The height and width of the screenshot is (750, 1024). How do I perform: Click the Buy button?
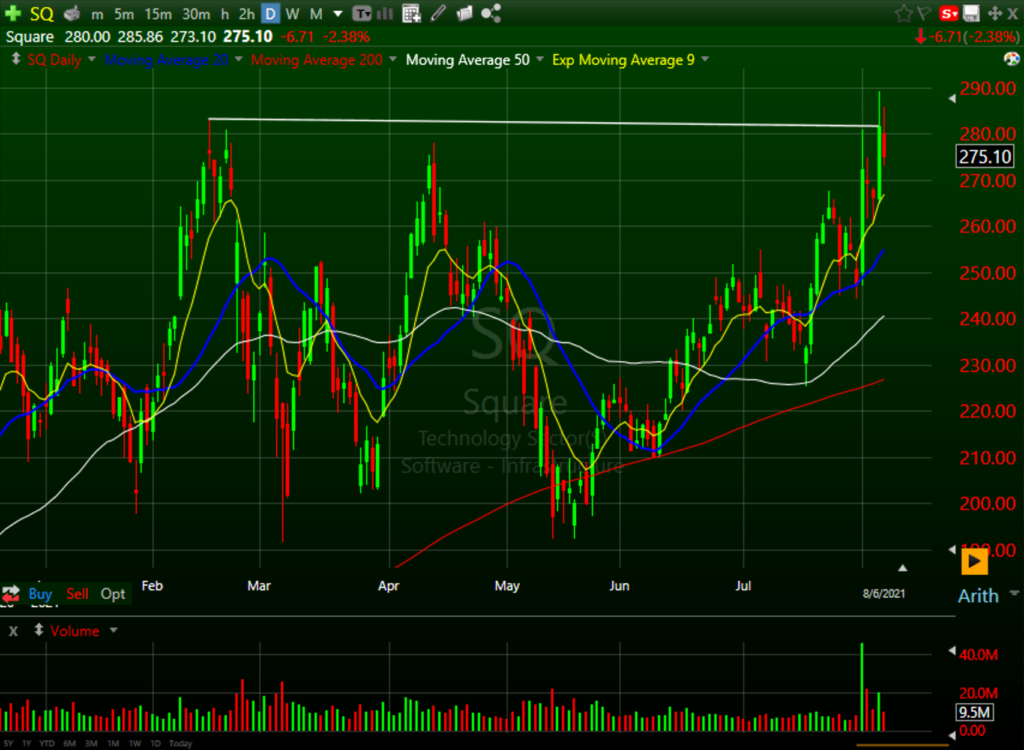click(x=40, y=594)
